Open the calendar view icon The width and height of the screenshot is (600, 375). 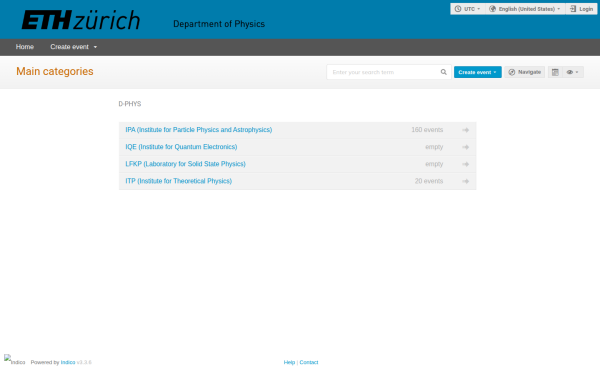[555, 72]
